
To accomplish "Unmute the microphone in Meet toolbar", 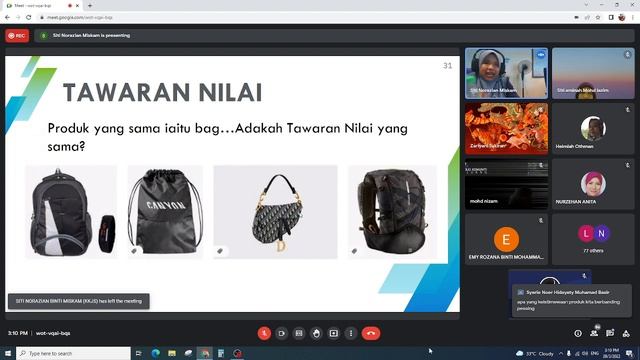I will click(264, 333).
